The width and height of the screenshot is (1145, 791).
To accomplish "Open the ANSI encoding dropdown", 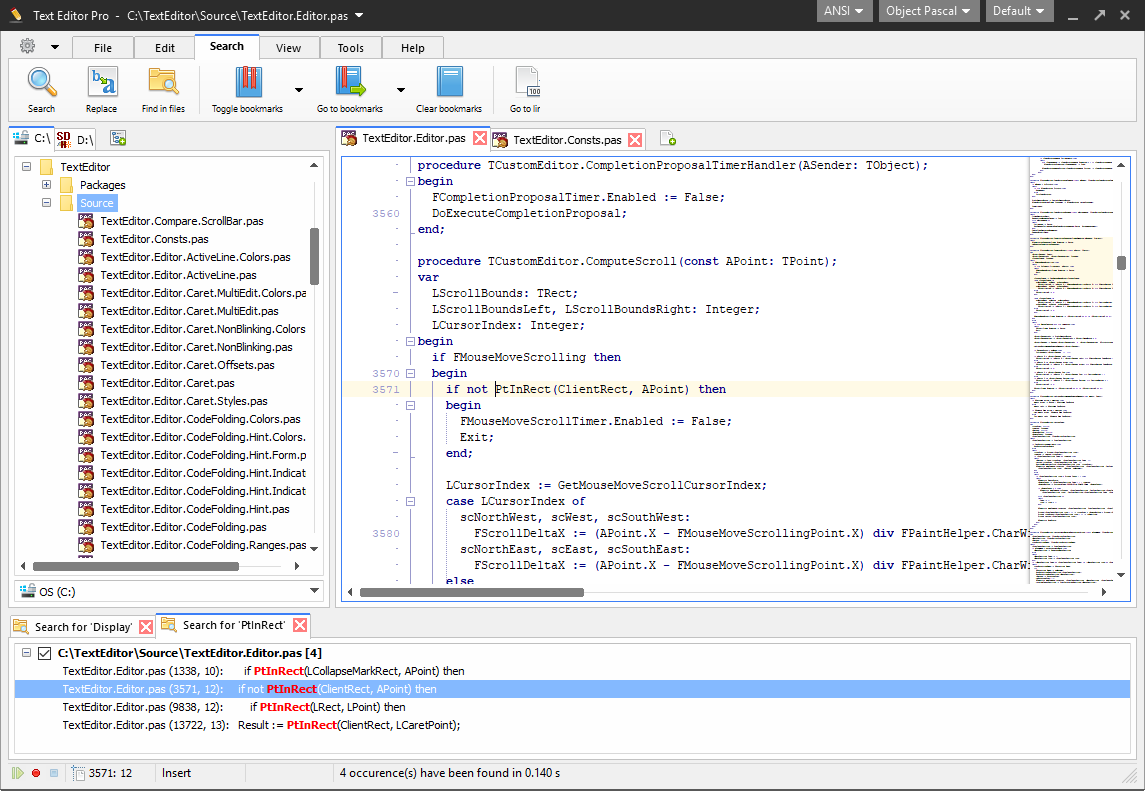I will (844, 11).
